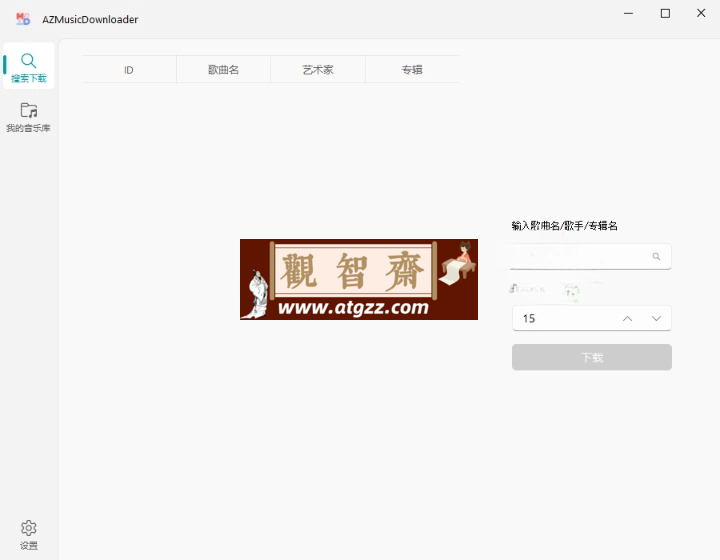Click the 歌曲名 column header
Image resolution: width=720 pixels, height=560 pixels.
[x=224, y=70]
